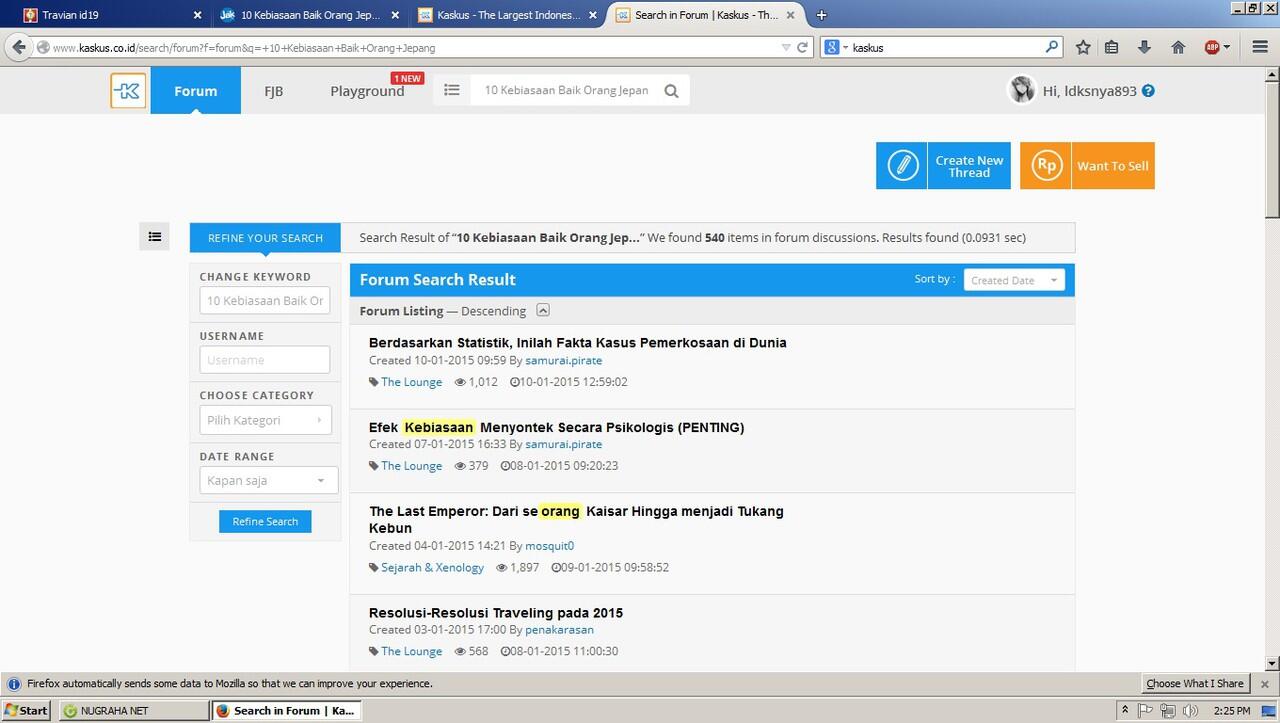Image resolution: width=1280 pixels, height=723 pixels.
Task: Click the search magnifier in Kaskus header
Action: pos(671,91)
